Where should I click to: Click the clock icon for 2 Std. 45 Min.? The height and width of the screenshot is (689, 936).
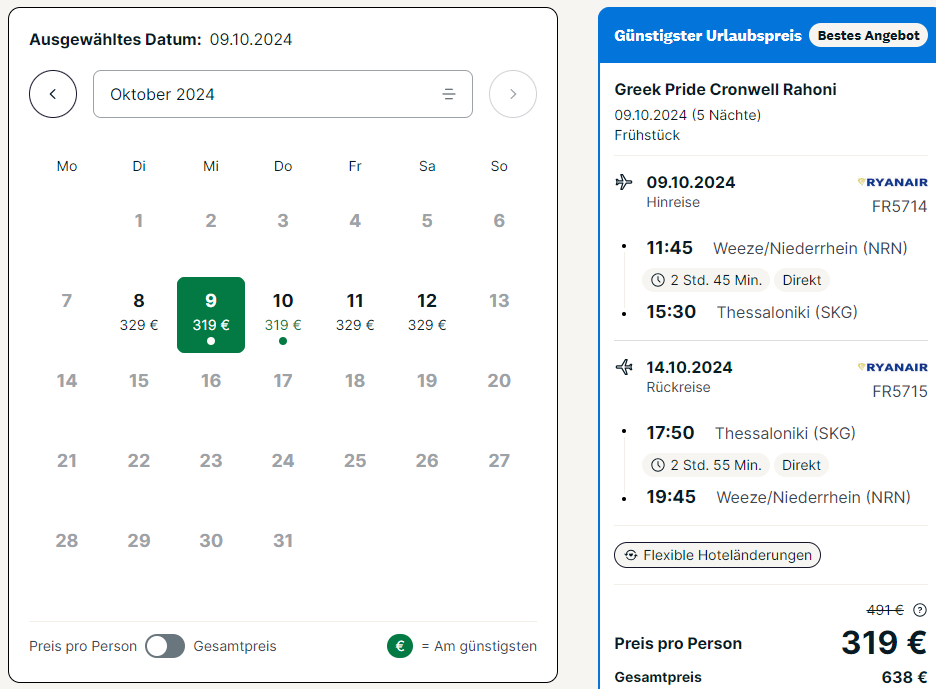pos(658,280)
